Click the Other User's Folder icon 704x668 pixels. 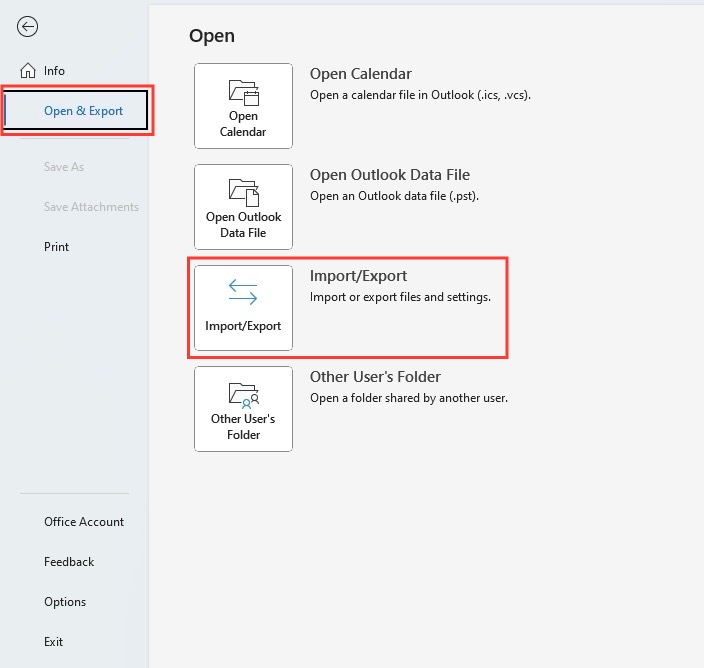pyautogui.click(x=244, y=395)
